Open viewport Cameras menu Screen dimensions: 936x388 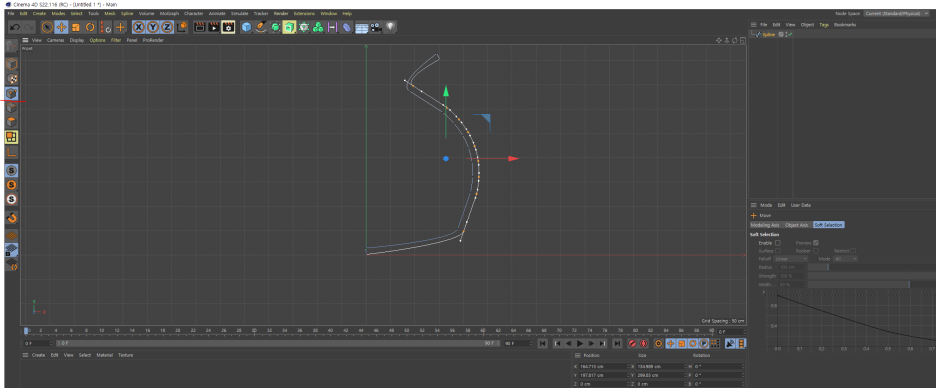tap(56, 40)
